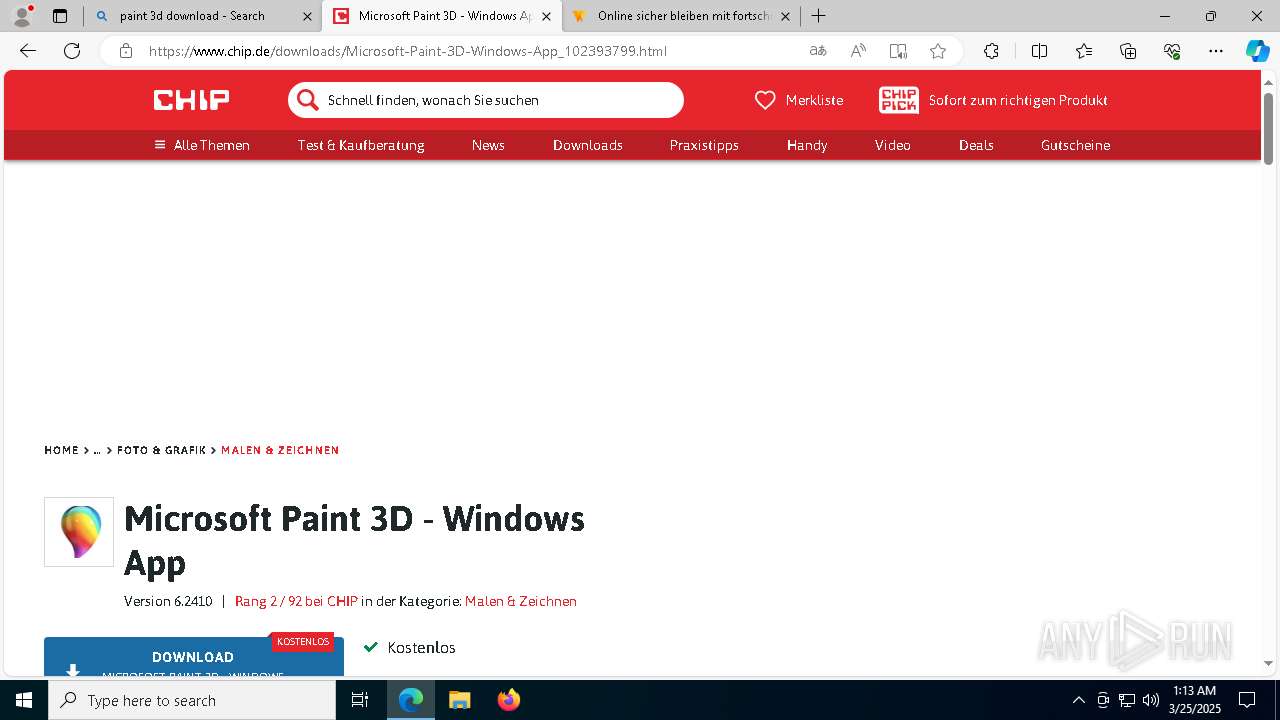This screenshot has height=720, width=1280.
Task: Open the Copilot sidebar icon
Action: click(x=1257, y=51)
